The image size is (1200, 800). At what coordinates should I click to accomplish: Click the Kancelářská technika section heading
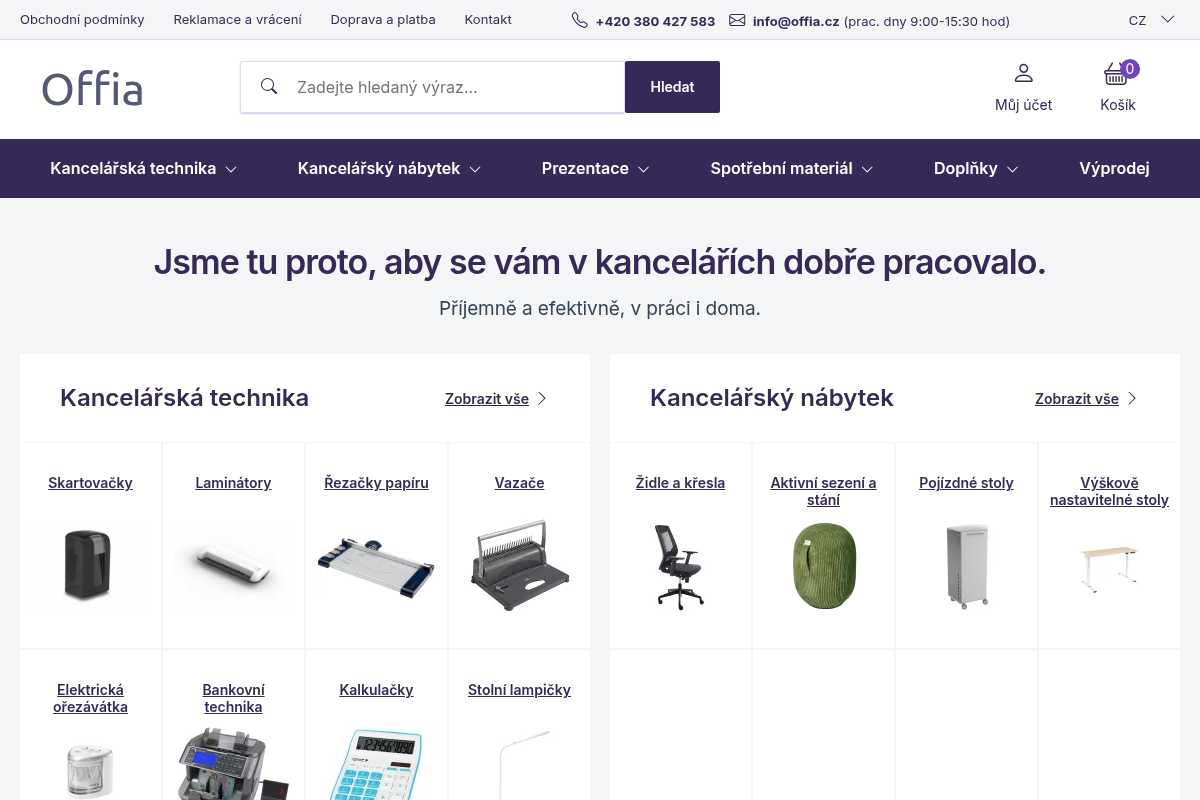click(184, 398)
